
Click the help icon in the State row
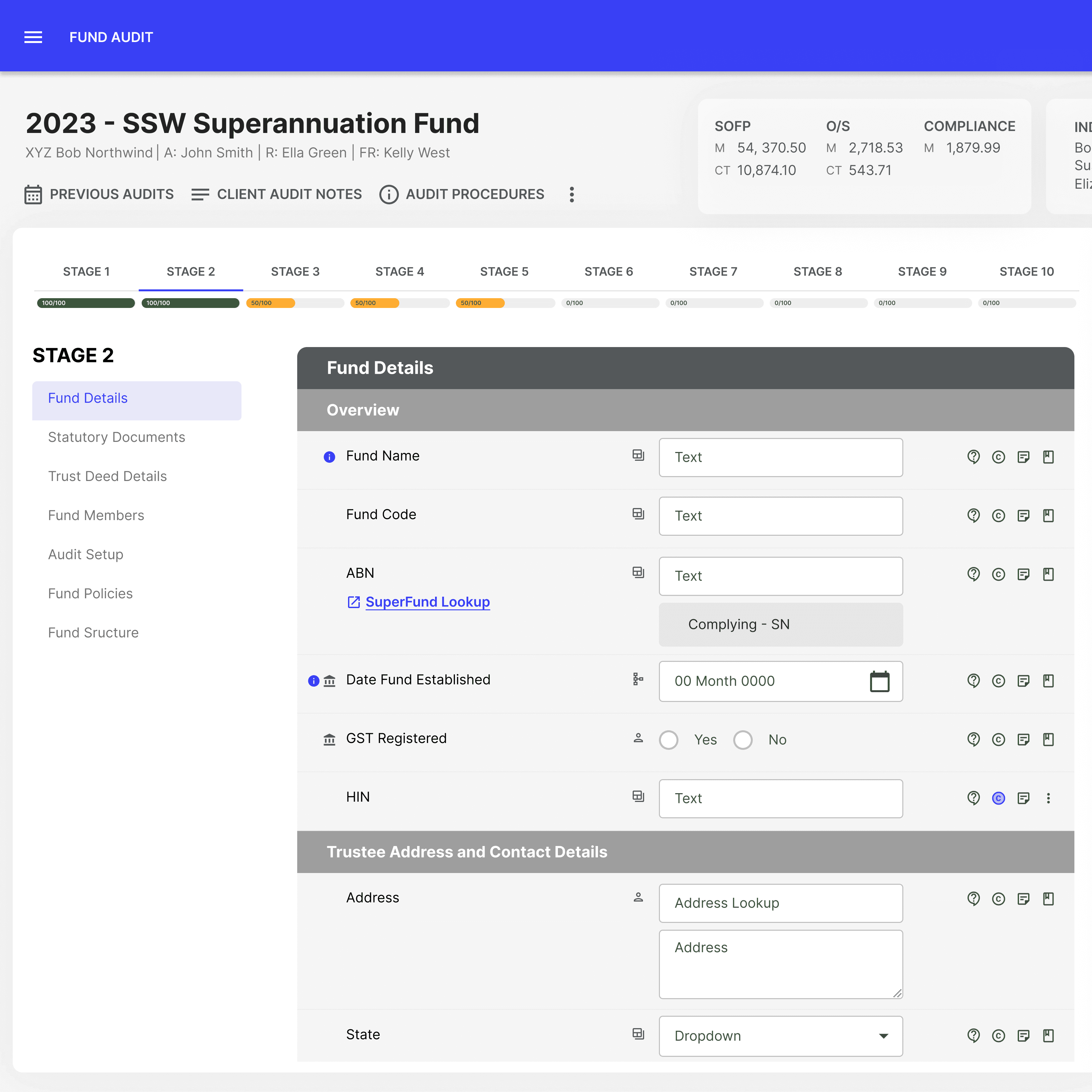click(973, 1036)
